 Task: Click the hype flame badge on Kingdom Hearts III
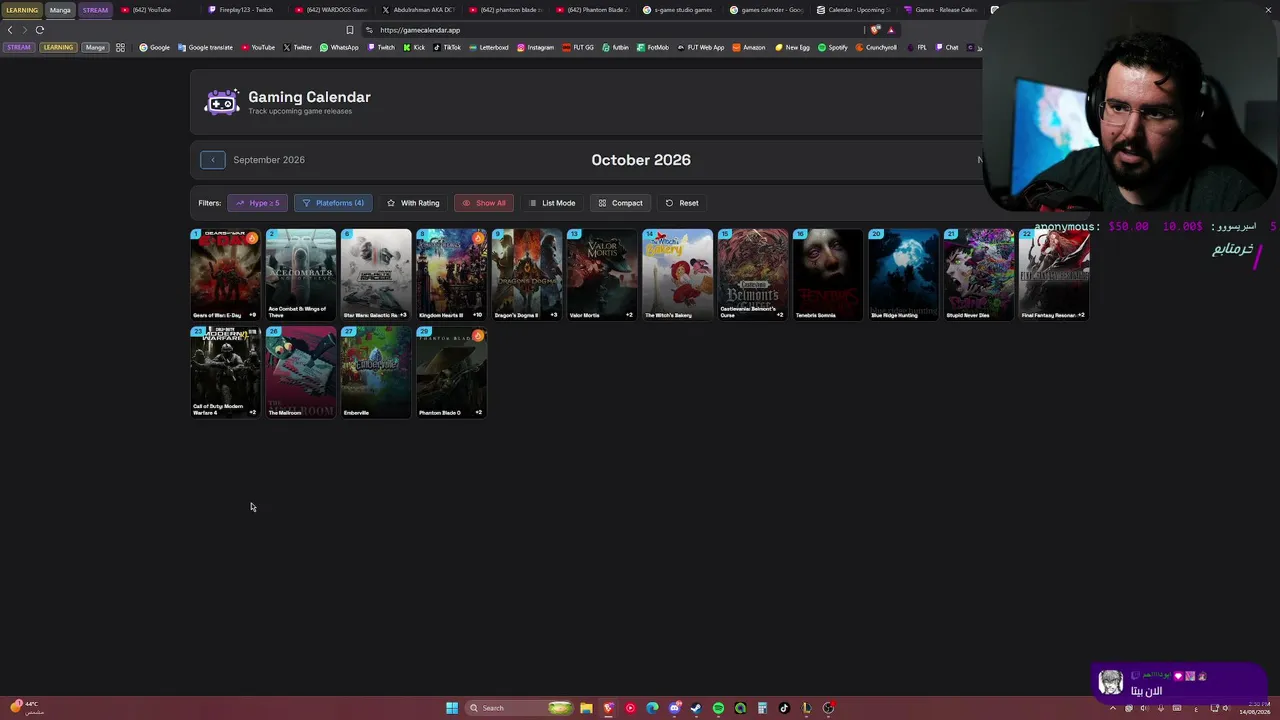tap(478, 238)
